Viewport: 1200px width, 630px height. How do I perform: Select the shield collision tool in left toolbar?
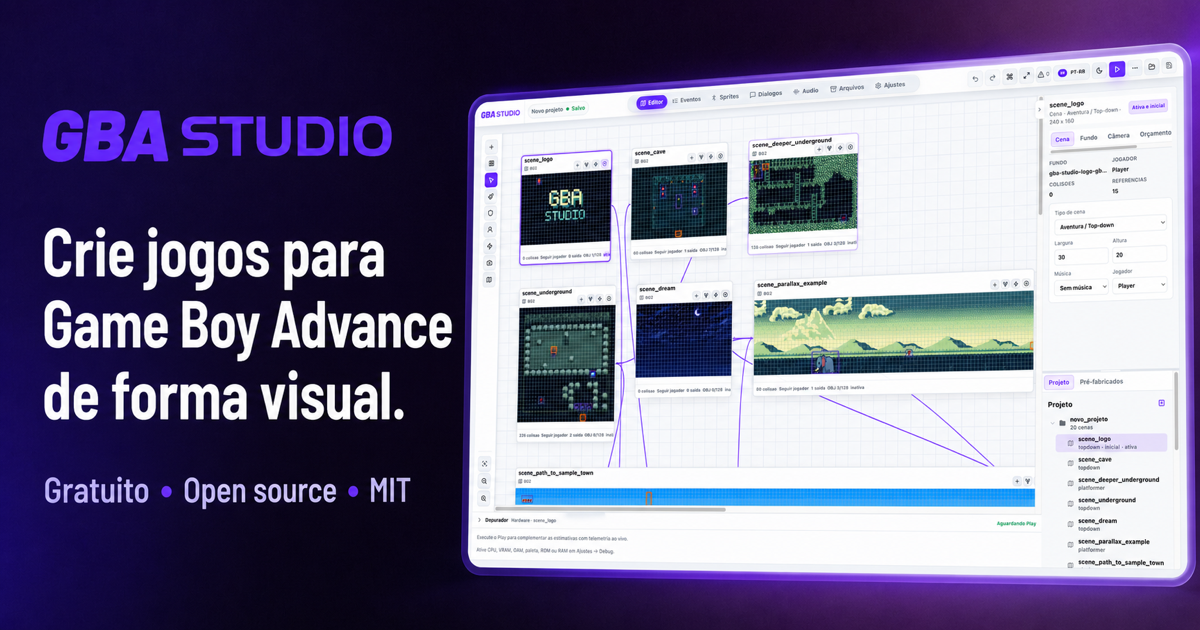click(491, 213)
